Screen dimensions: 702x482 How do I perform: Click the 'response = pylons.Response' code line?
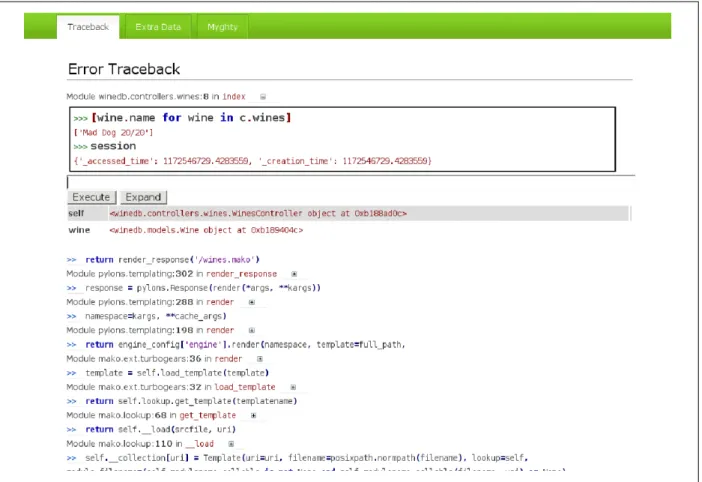(203, 288)
